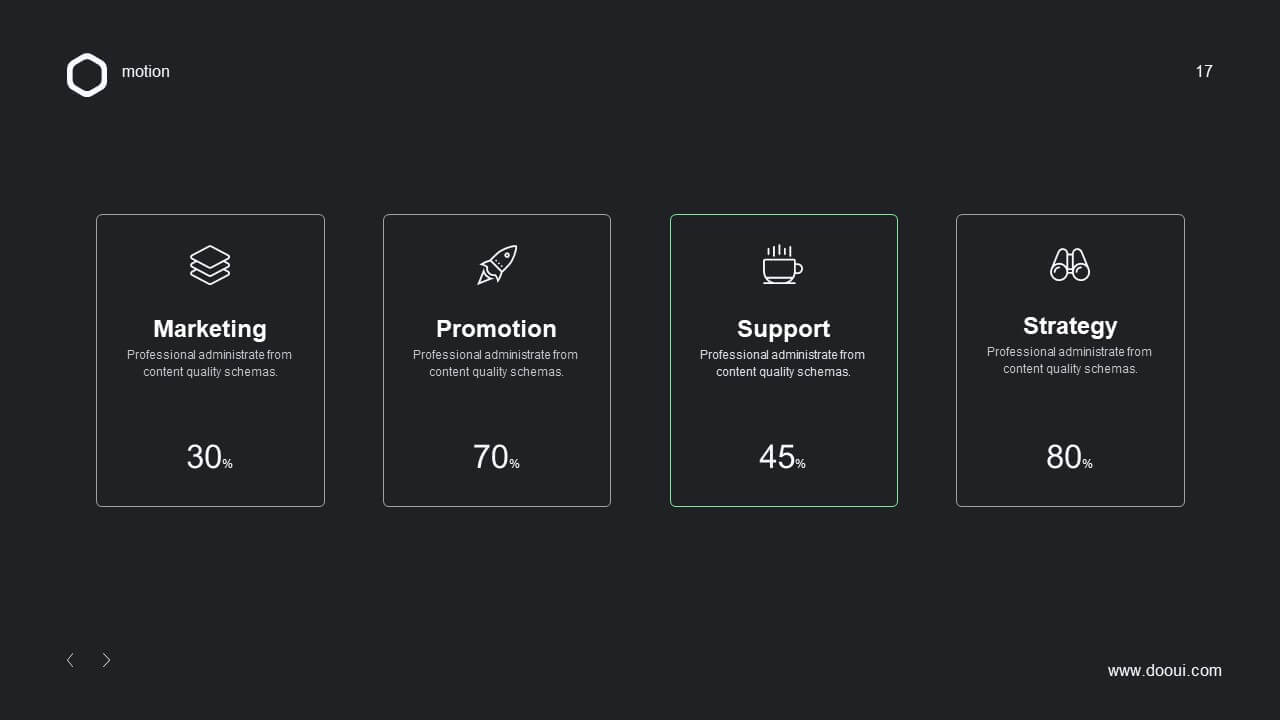Select the stacked layers Marketing icon
The width and height of the screenshot is (1280, 720).
coord(210,265)
